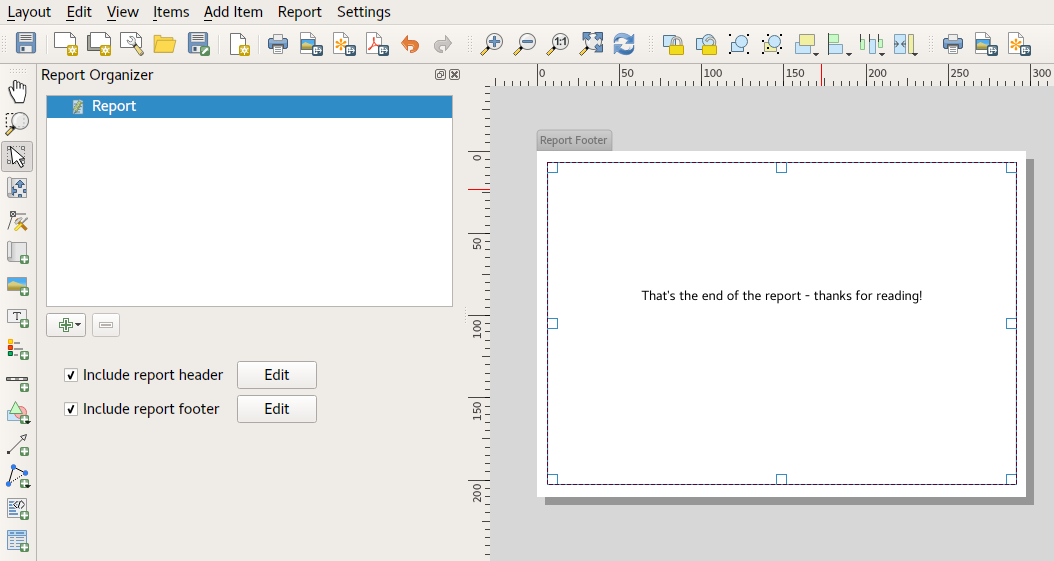Screen dimensions: 1054x561
Task: Select the Pan Layout hand tool
Action: pos(18,92)
